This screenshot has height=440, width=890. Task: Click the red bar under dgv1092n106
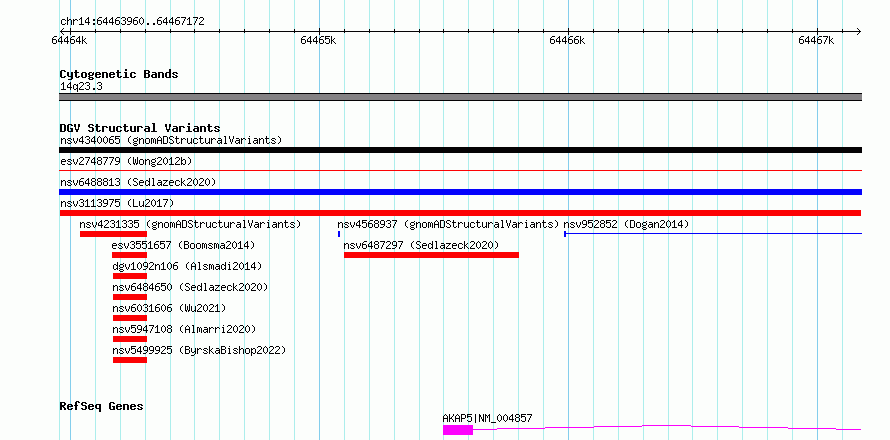(130, 276)
